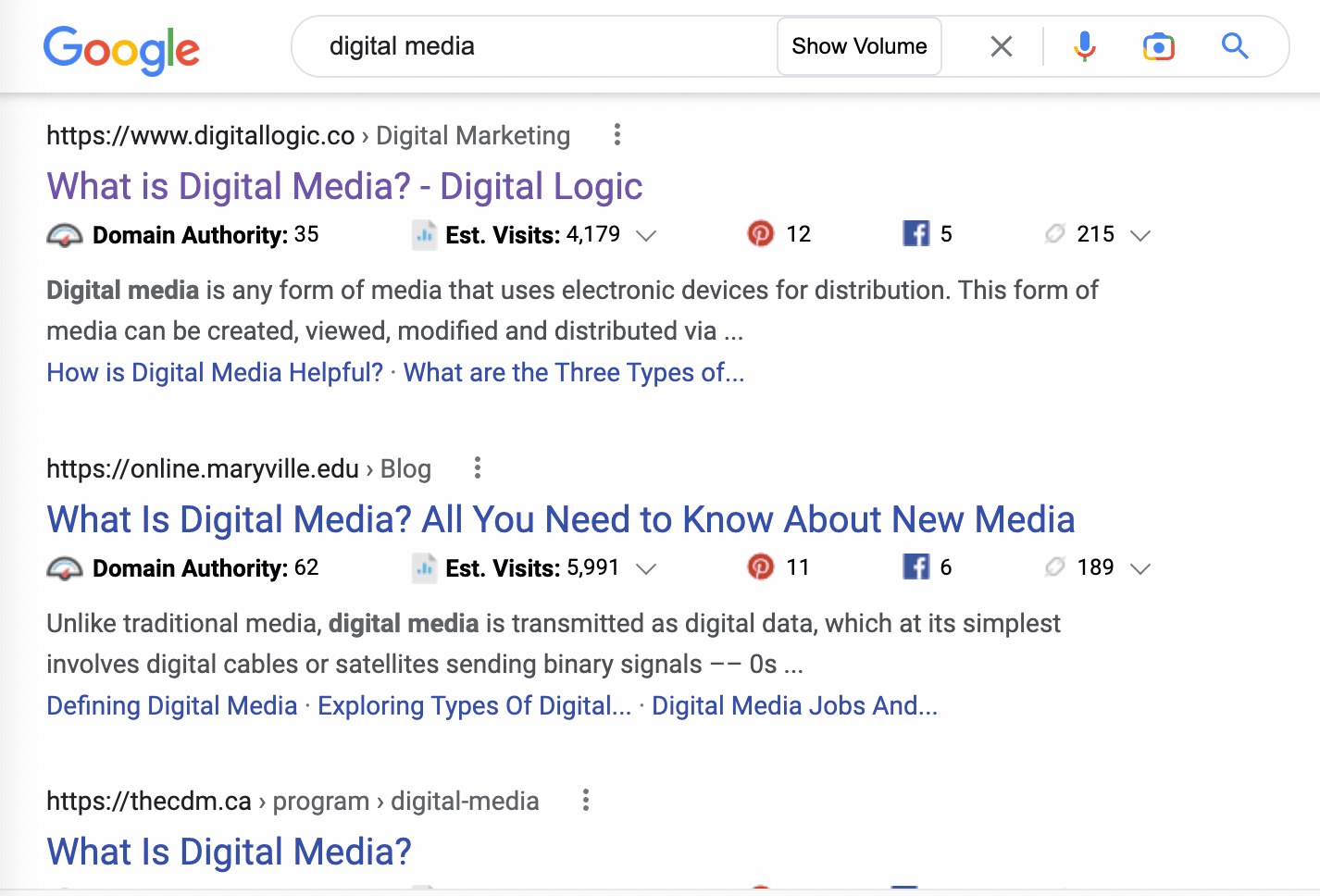Click Show Volume button
Viewport: 1320px width, 896px height.
858,45
